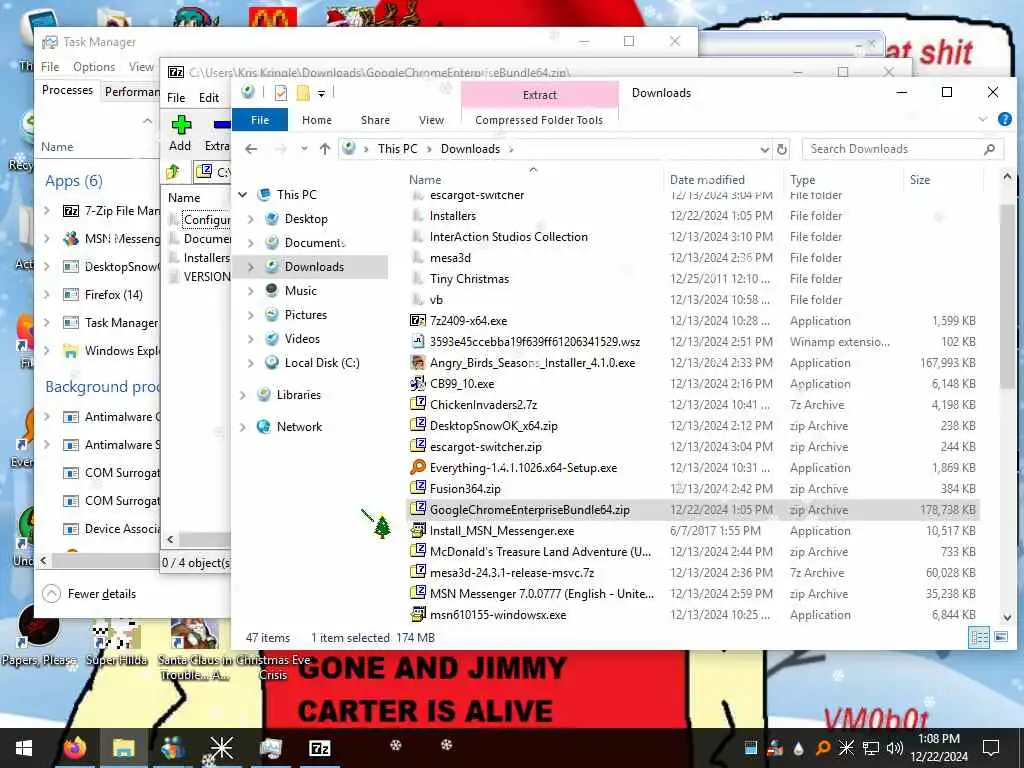Open the Share ribbon tab
1024x768 pixels.
click(376, 120)
